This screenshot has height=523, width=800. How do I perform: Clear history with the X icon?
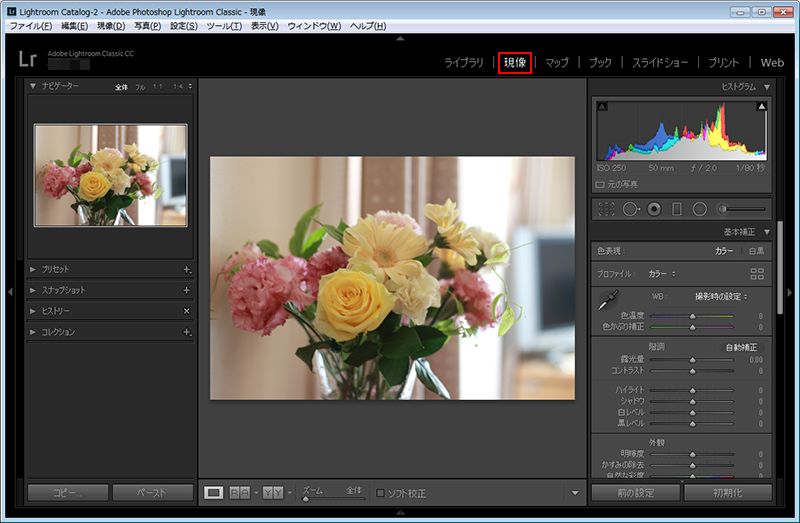coord(187,311)
